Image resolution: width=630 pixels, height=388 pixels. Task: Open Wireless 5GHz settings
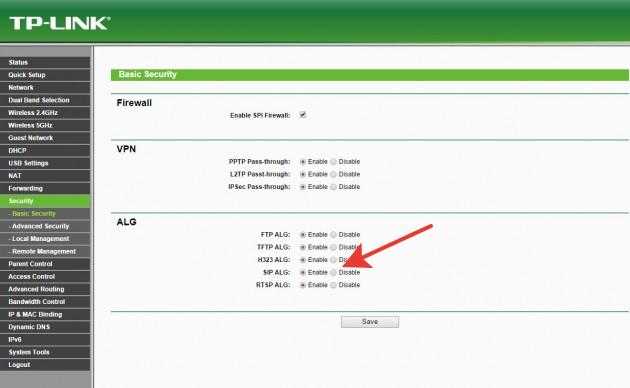(45, 125)
